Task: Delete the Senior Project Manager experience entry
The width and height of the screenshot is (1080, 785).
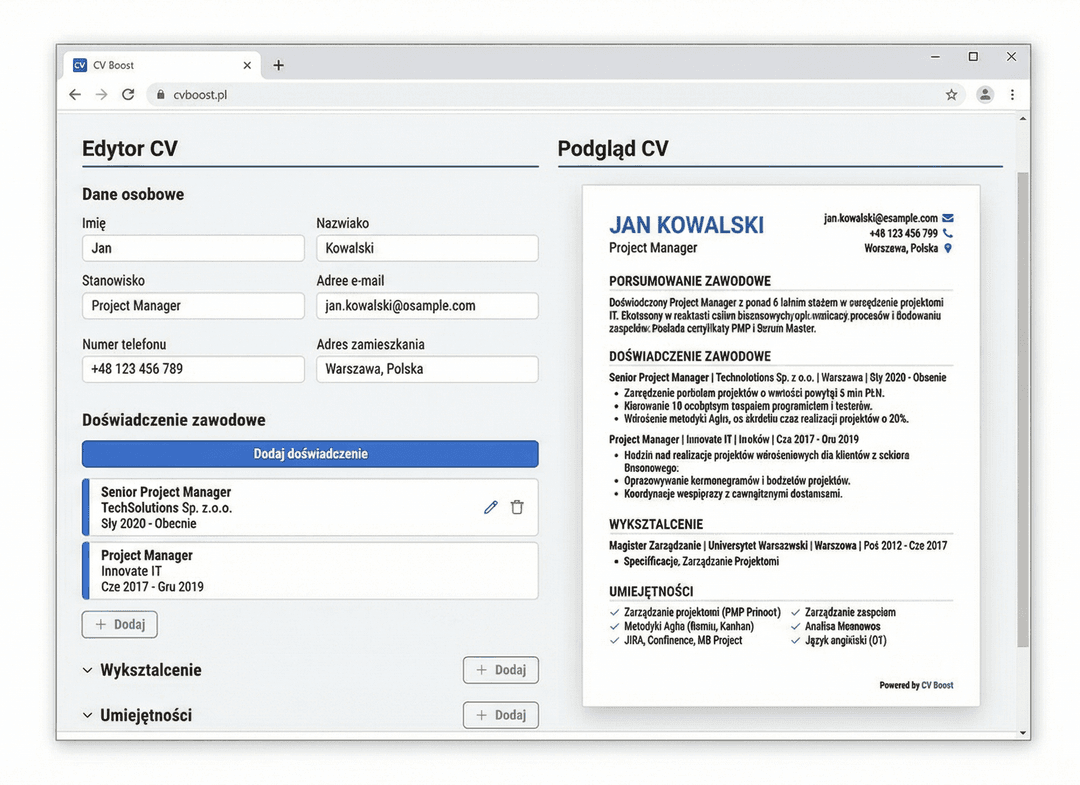Action: coord(517,507)
